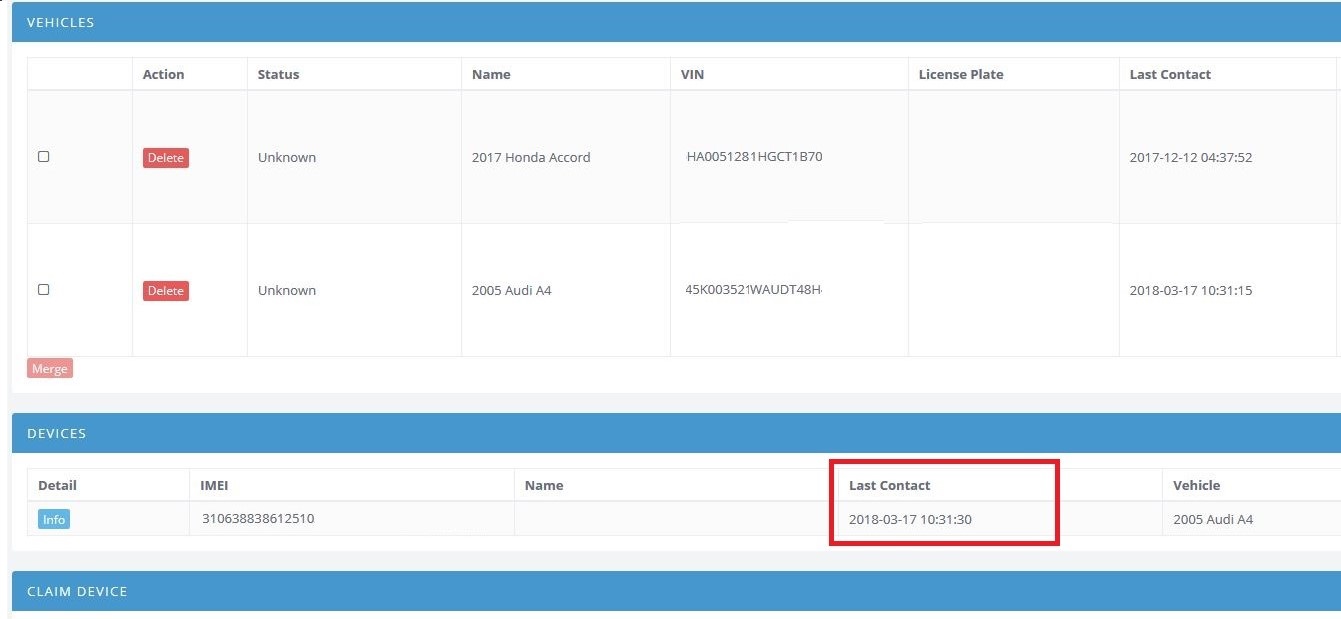
Task: Click the Status column header
Action: (278, 75)
